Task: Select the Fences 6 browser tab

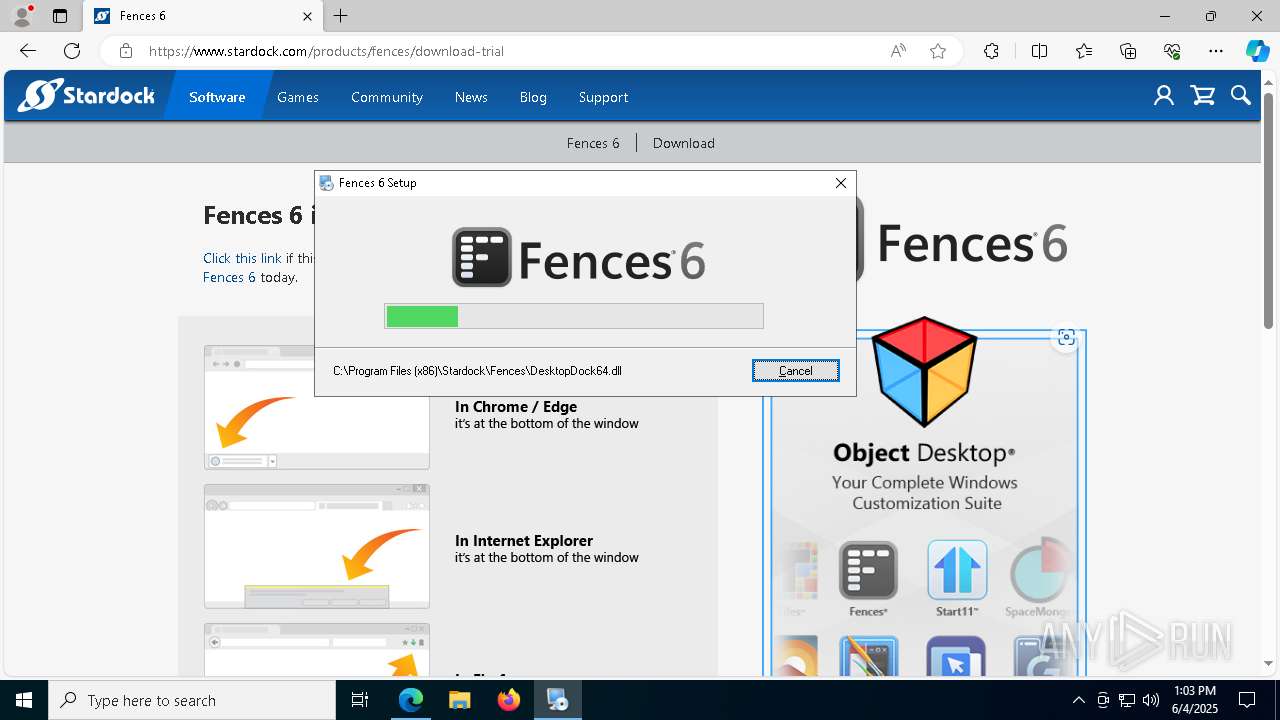Action: click(202, 16)
